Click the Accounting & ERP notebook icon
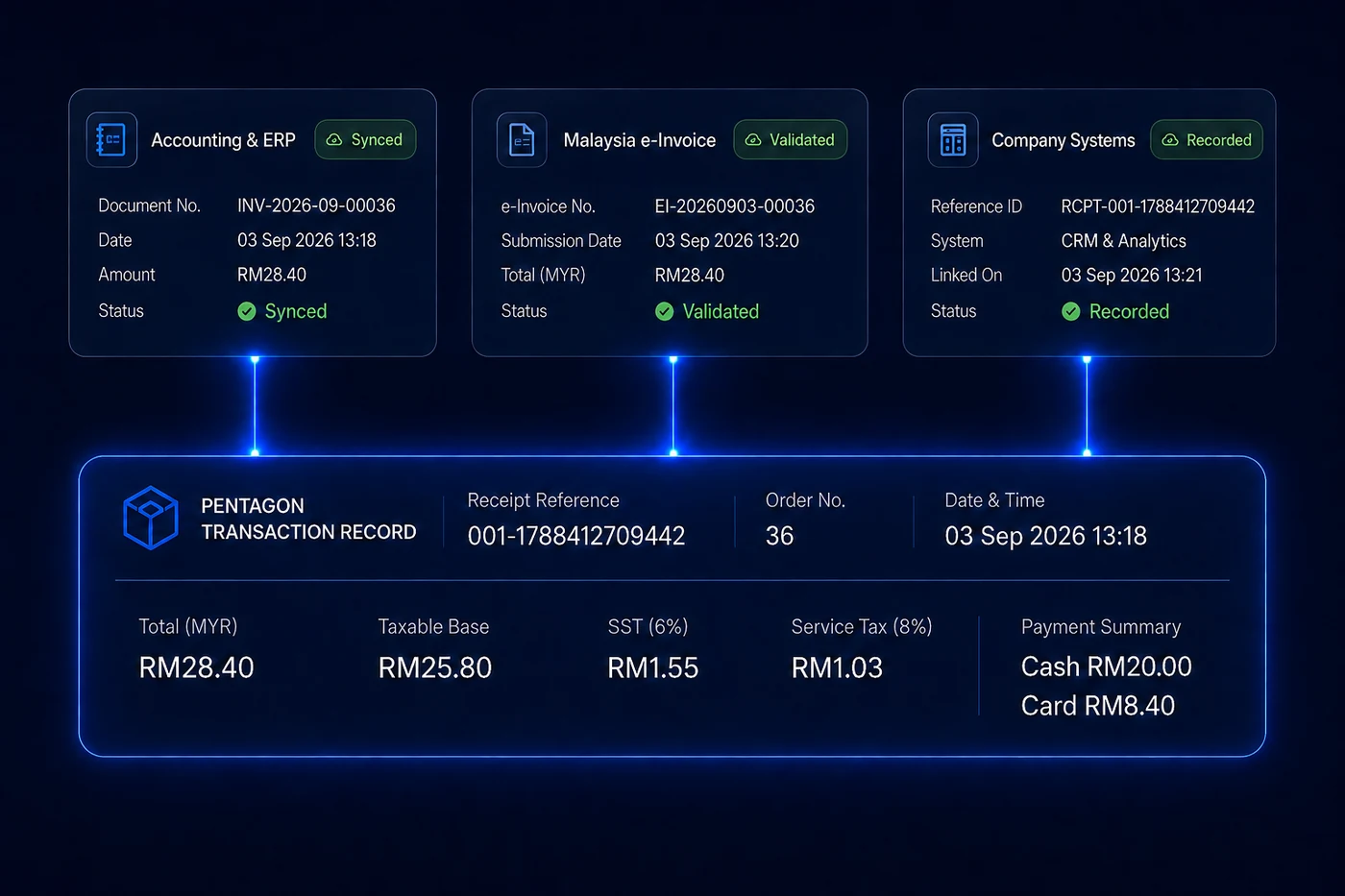The height and width of the screenshot is (896, 1345). coord(111,140)
